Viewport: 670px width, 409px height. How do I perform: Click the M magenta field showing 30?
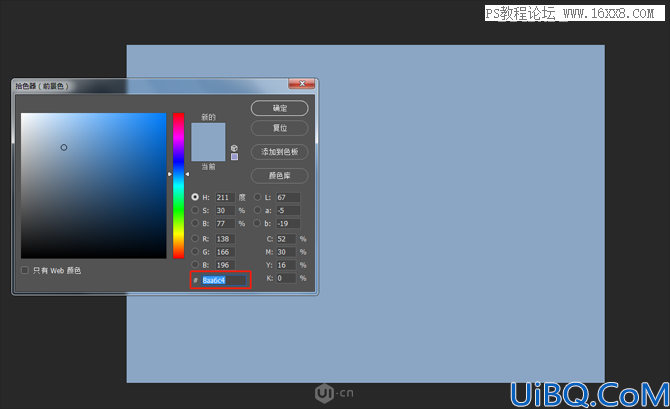click(x=286, y=252)
